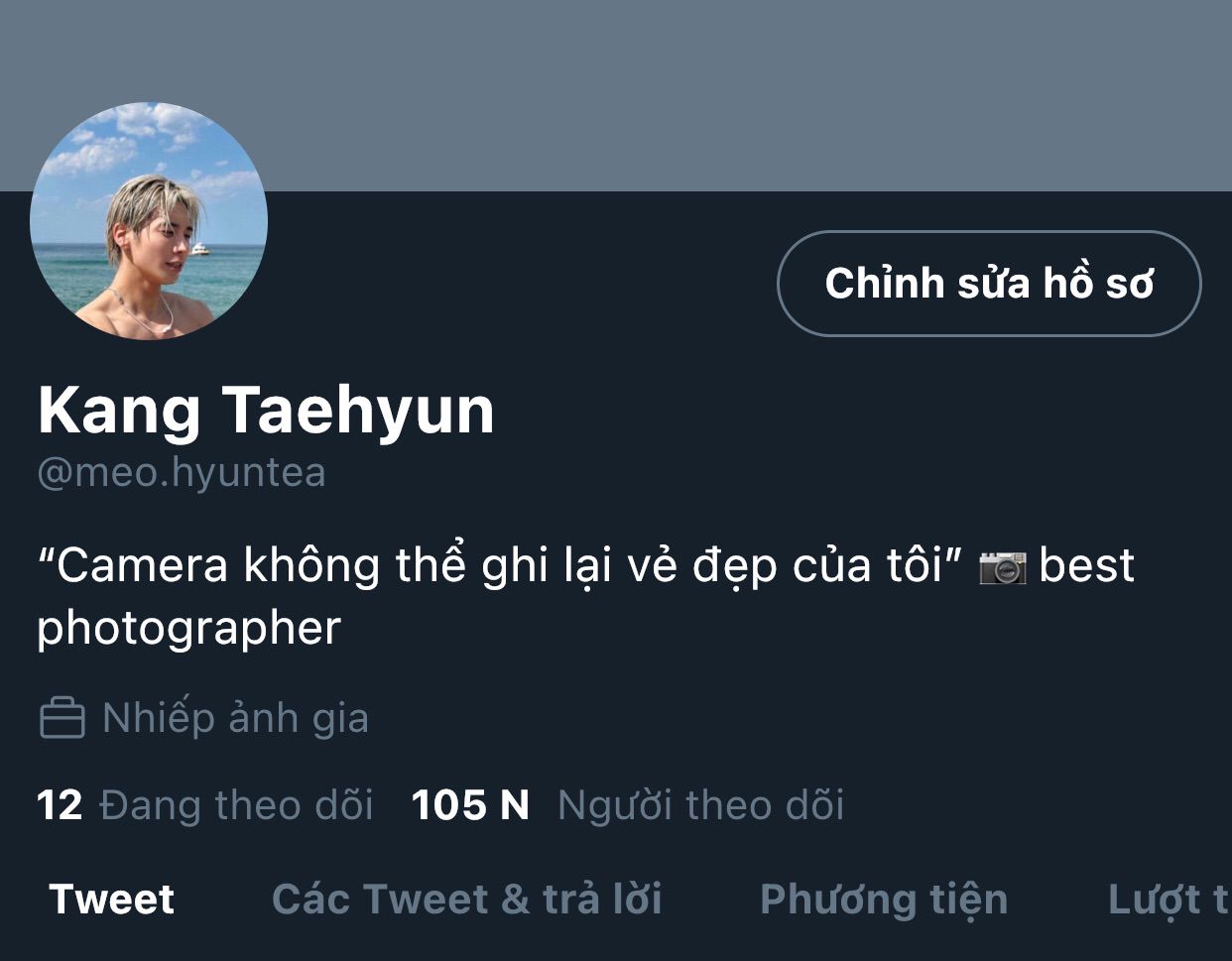1232x961 pixels.
Task: Open the Phương tiện tab
Action: (884, 900)
